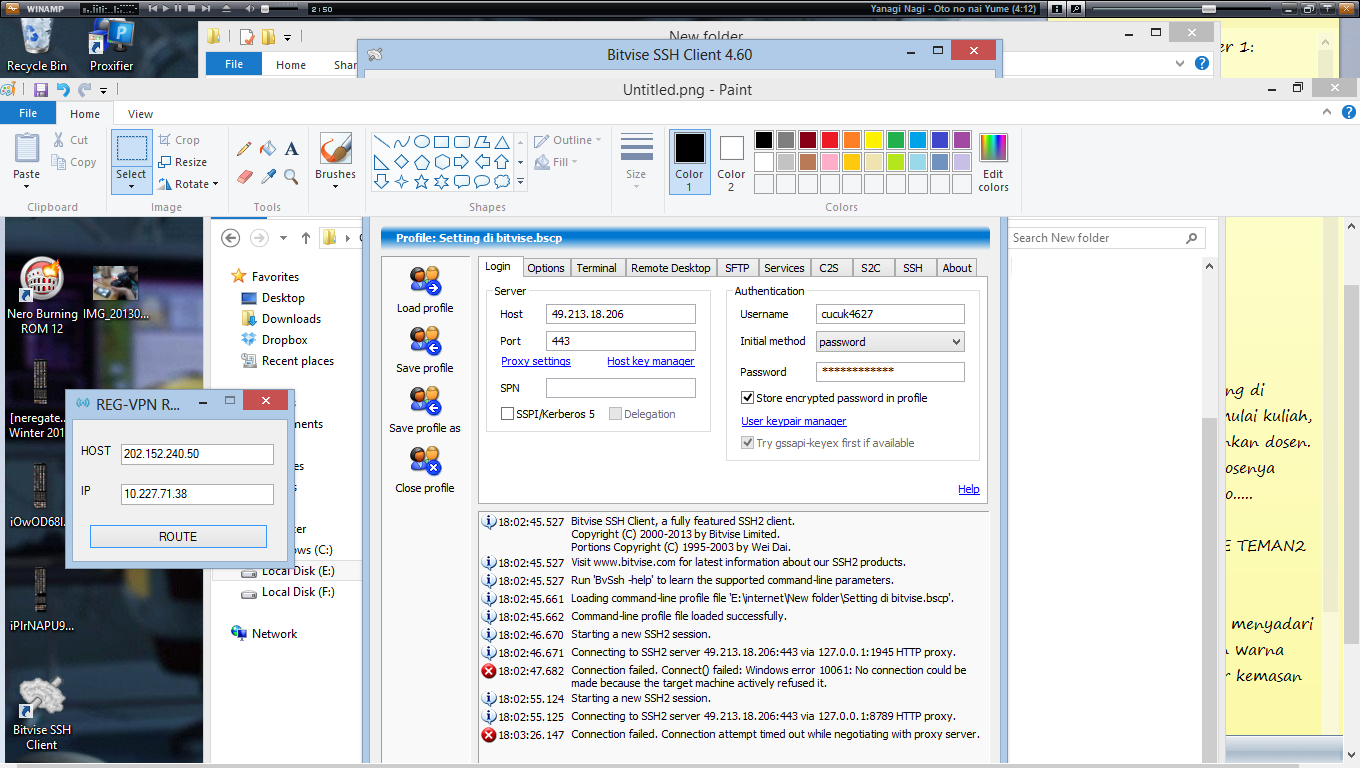Switch to the Options tab in Bitvise
This screenshot has width=1360, height=768.
(546, 268)
